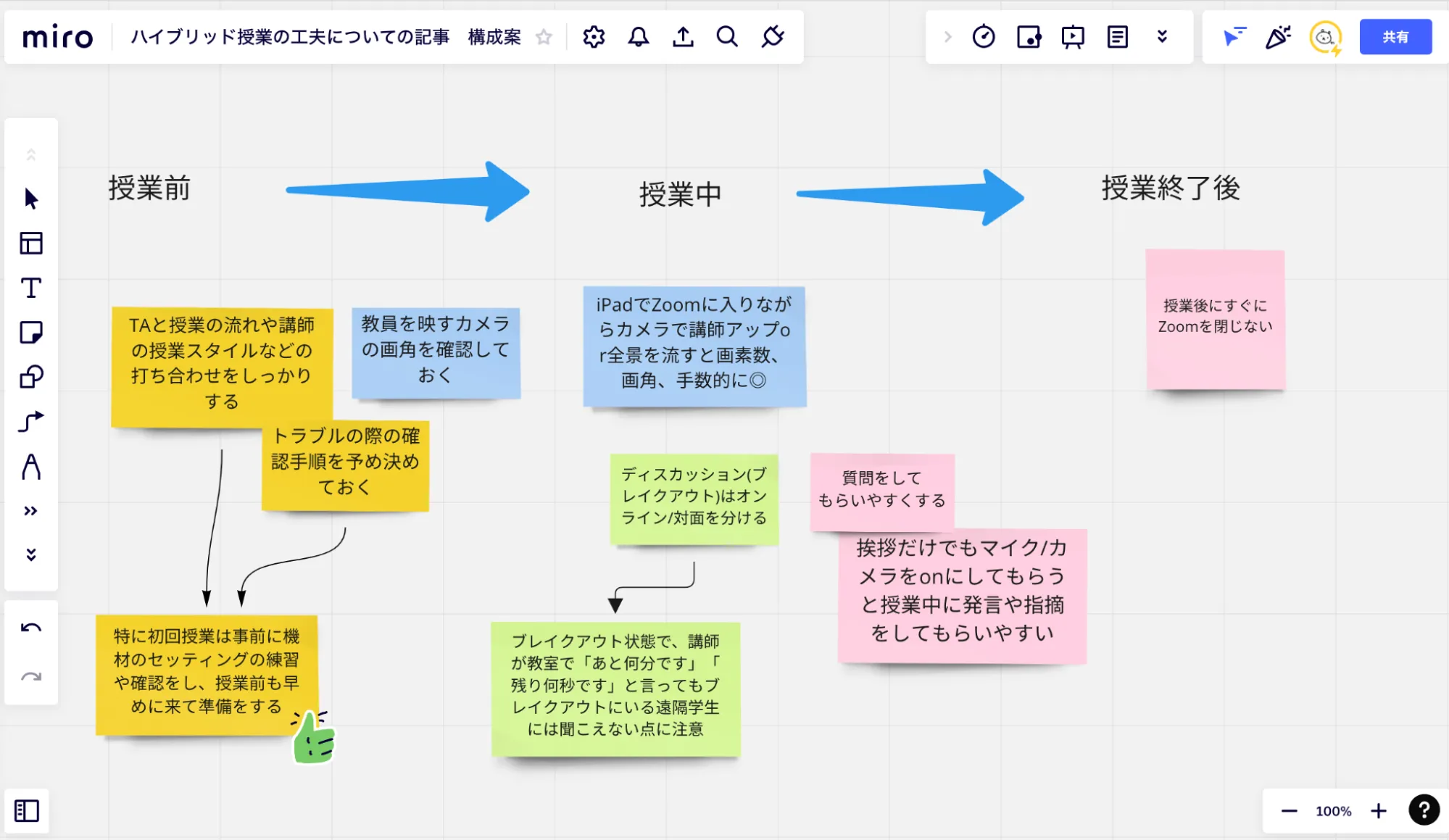
Task: Zoom in with the plus button
Action: click(1378, 811)
